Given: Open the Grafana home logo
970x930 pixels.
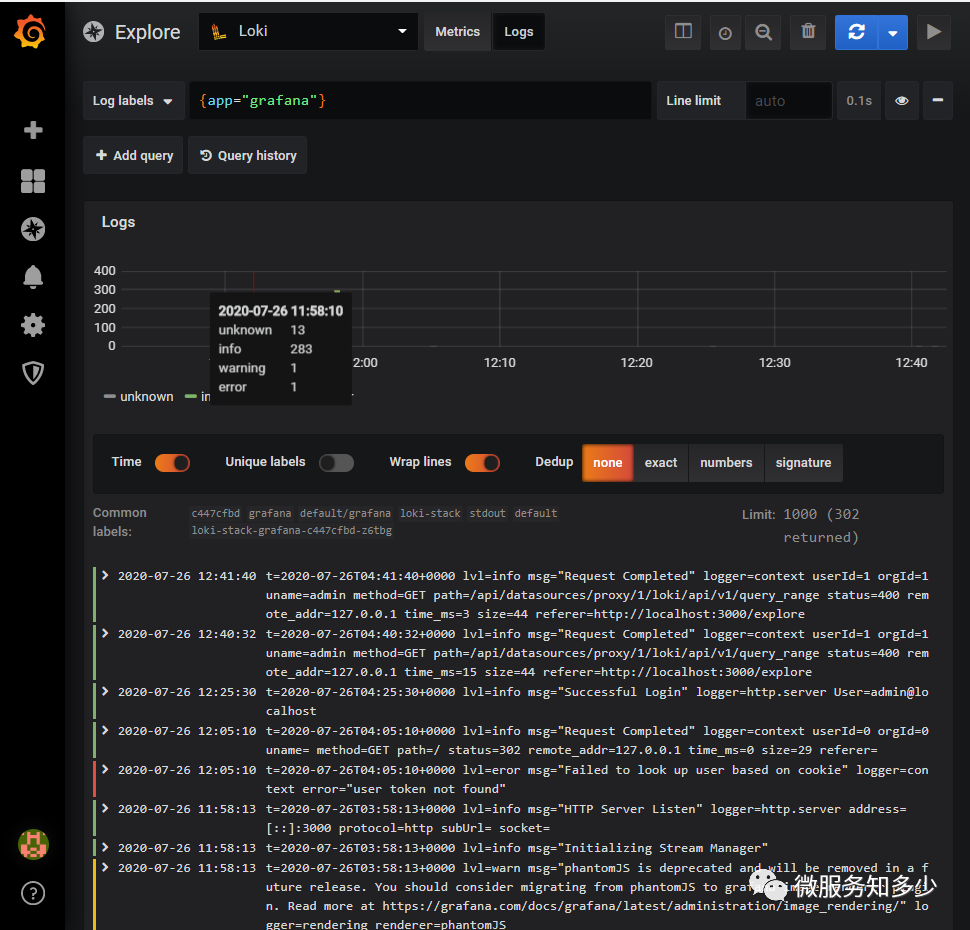Looking at the screenshot, I should click(30, 32).
